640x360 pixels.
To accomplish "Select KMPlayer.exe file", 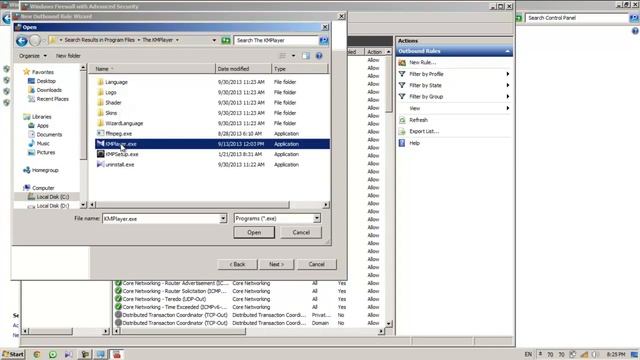I will tap(212, 144).
